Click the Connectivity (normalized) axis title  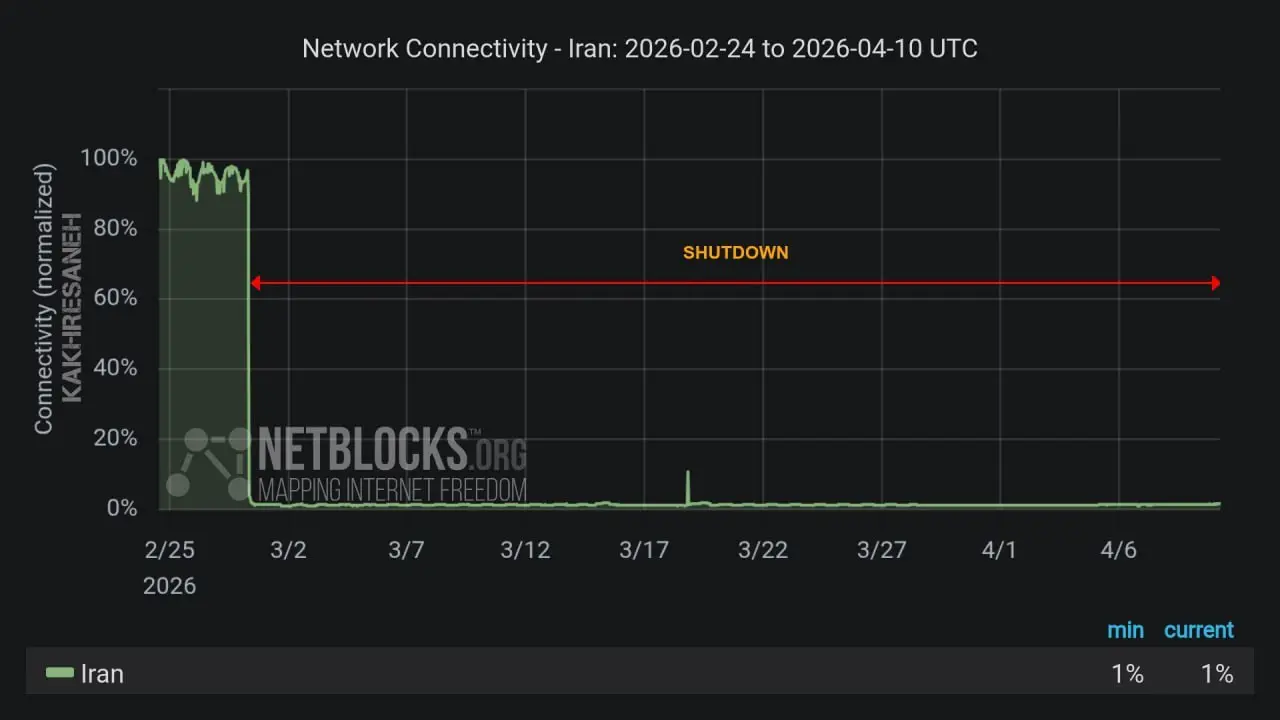click(x=43, y=300)
